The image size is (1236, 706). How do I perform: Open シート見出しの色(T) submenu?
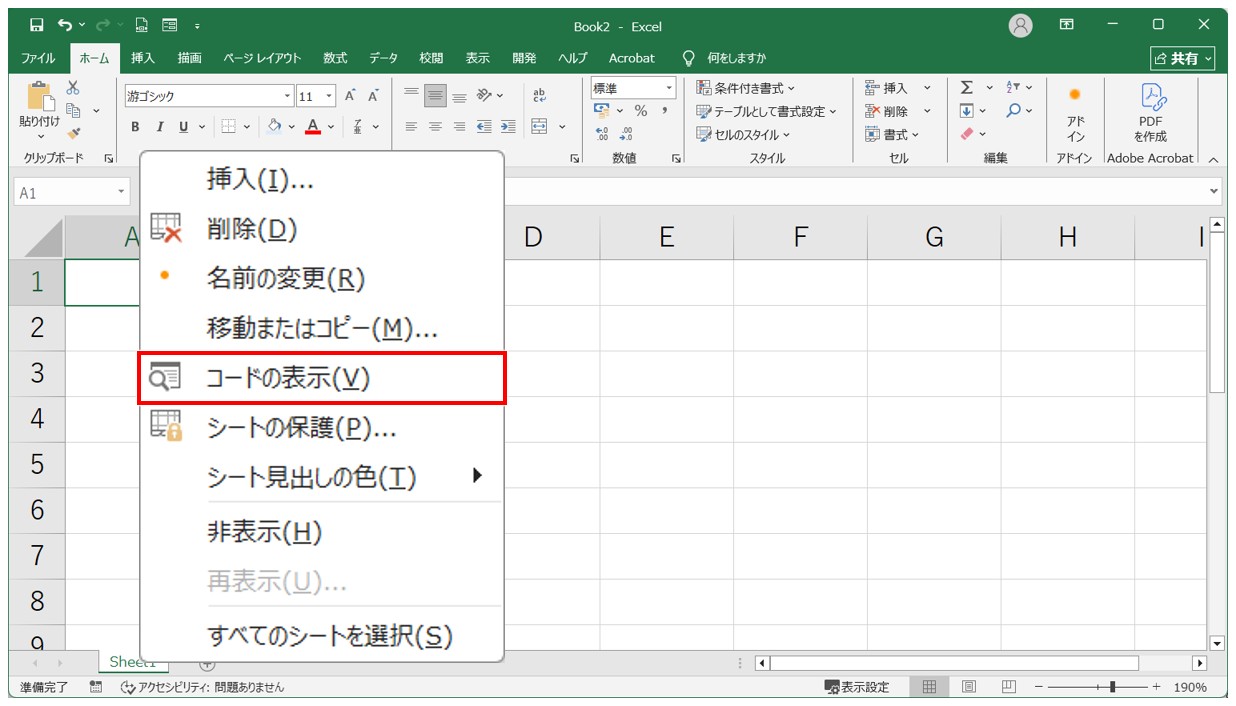pos(321,477)
